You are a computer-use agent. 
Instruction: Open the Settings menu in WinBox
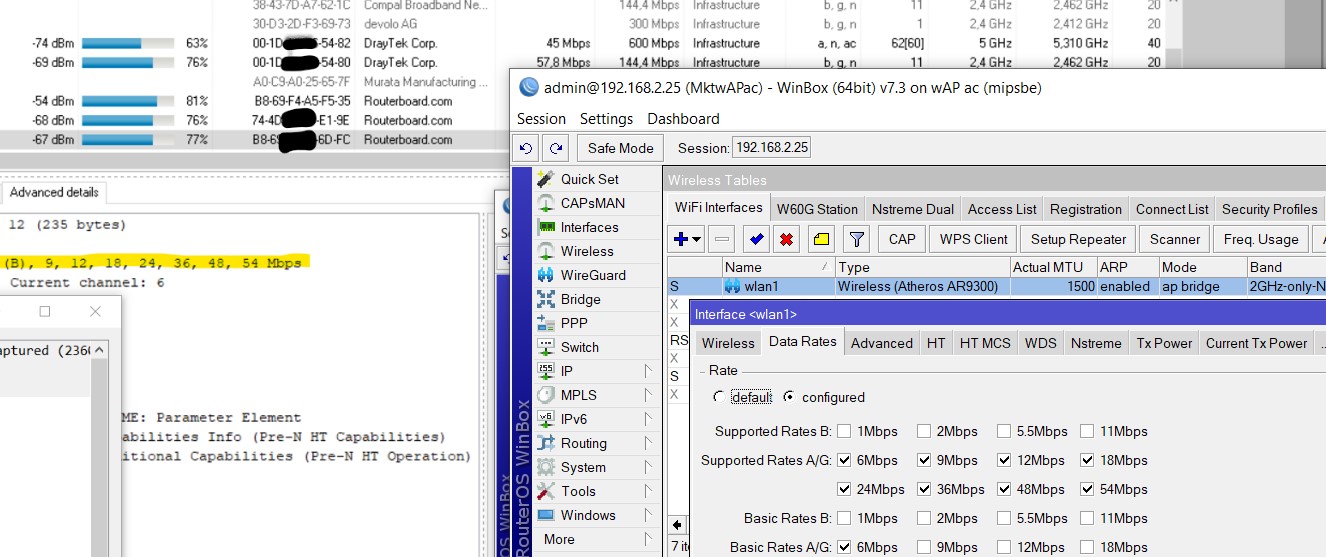coord(606,118)
